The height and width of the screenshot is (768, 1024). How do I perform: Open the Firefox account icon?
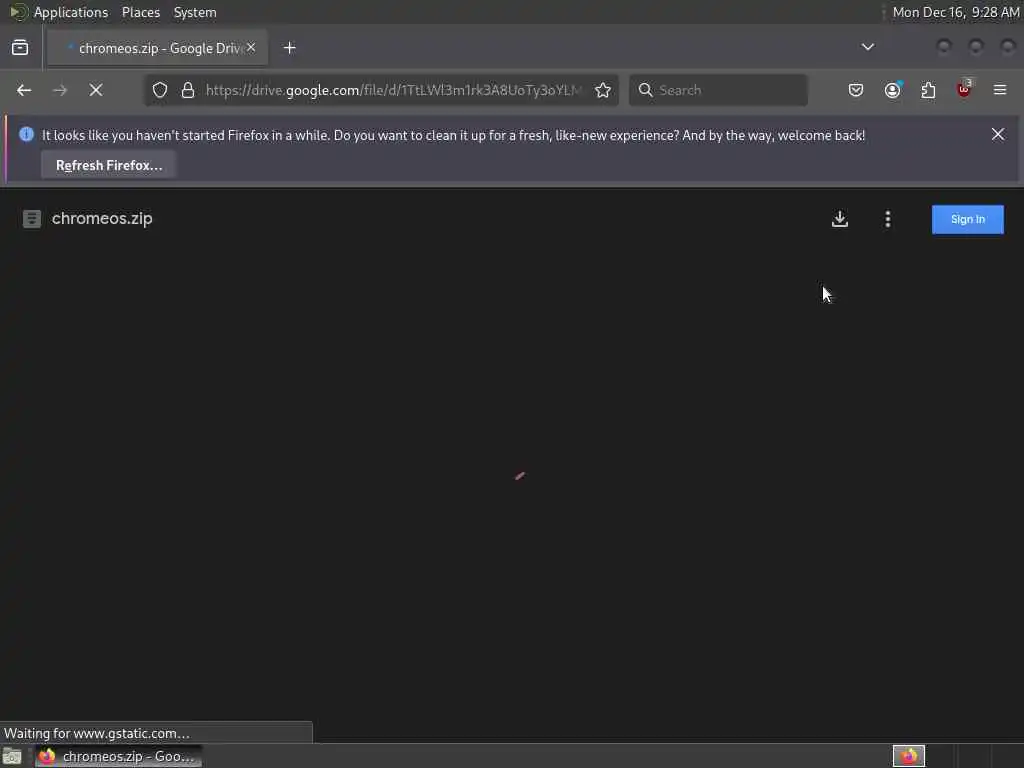click(893, 90)
